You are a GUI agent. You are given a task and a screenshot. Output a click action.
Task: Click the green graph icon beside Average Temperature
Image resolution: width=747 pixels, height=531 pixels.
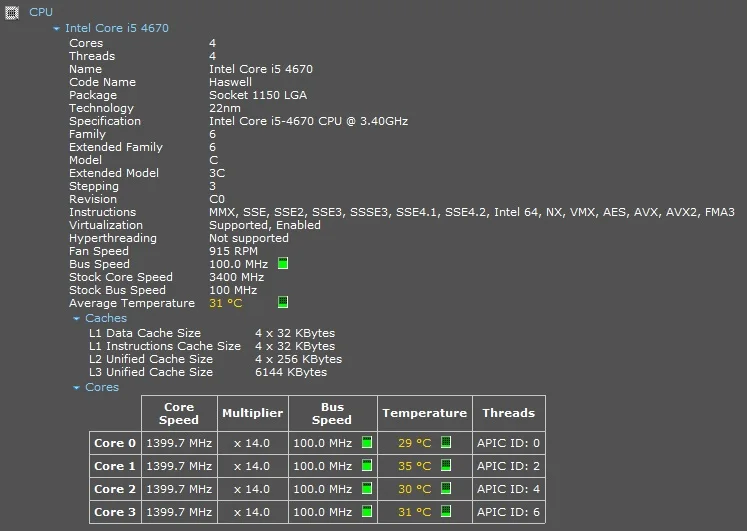click(283, 302)
